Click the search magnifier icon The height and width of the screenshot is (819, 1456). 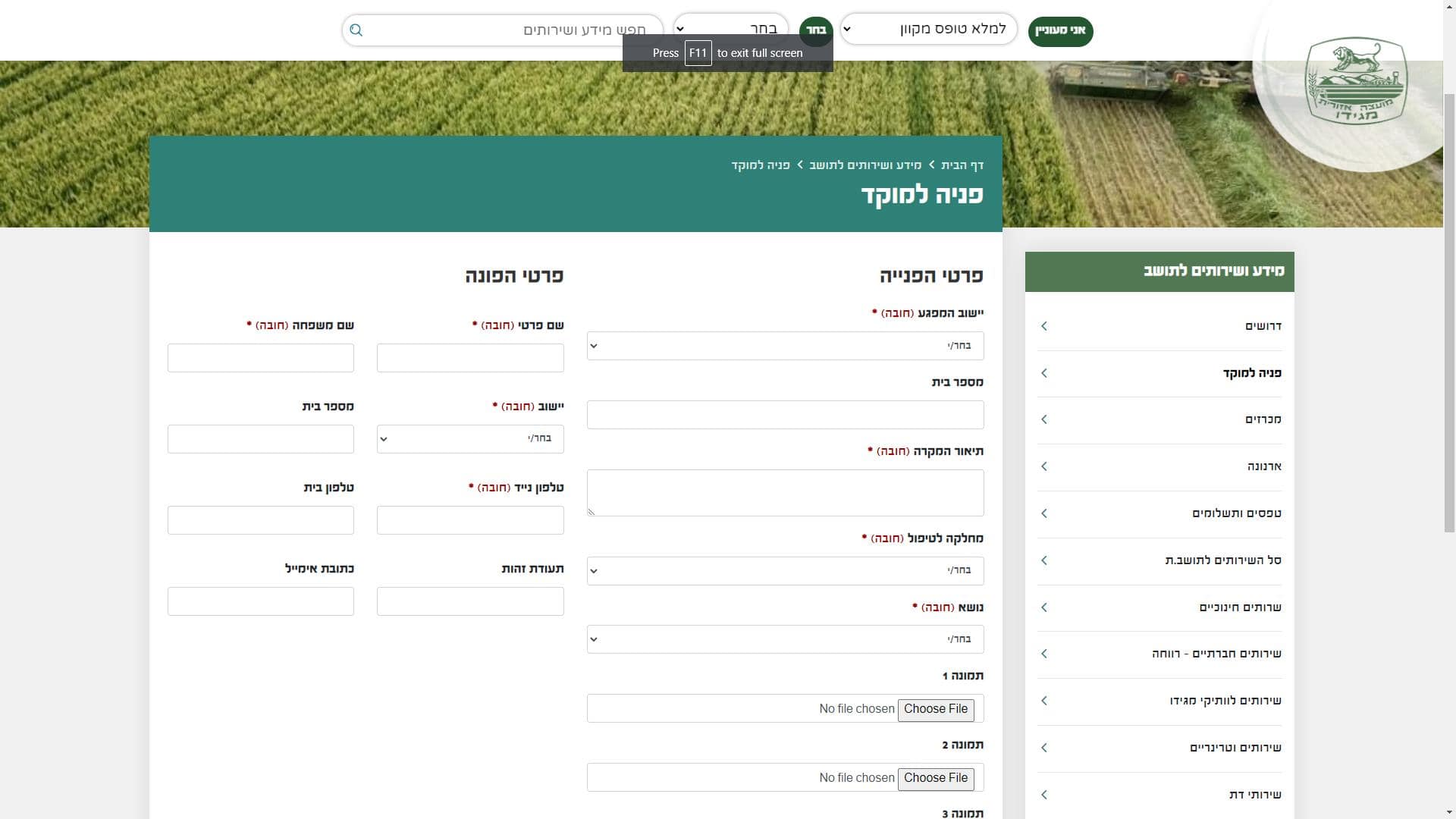[356, 30]
